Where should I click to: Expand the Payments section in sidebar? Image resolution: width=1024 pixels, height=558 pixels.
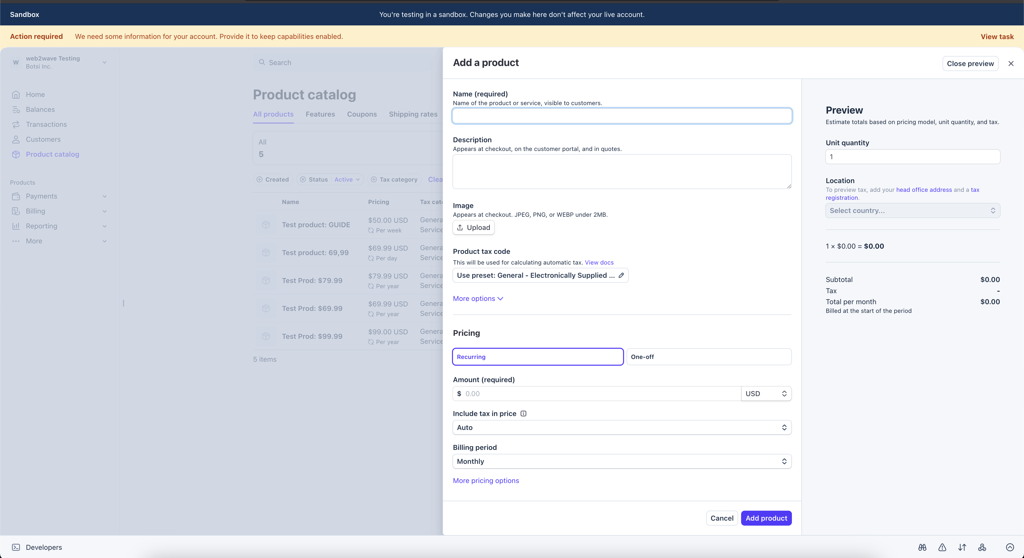point(104,196)
